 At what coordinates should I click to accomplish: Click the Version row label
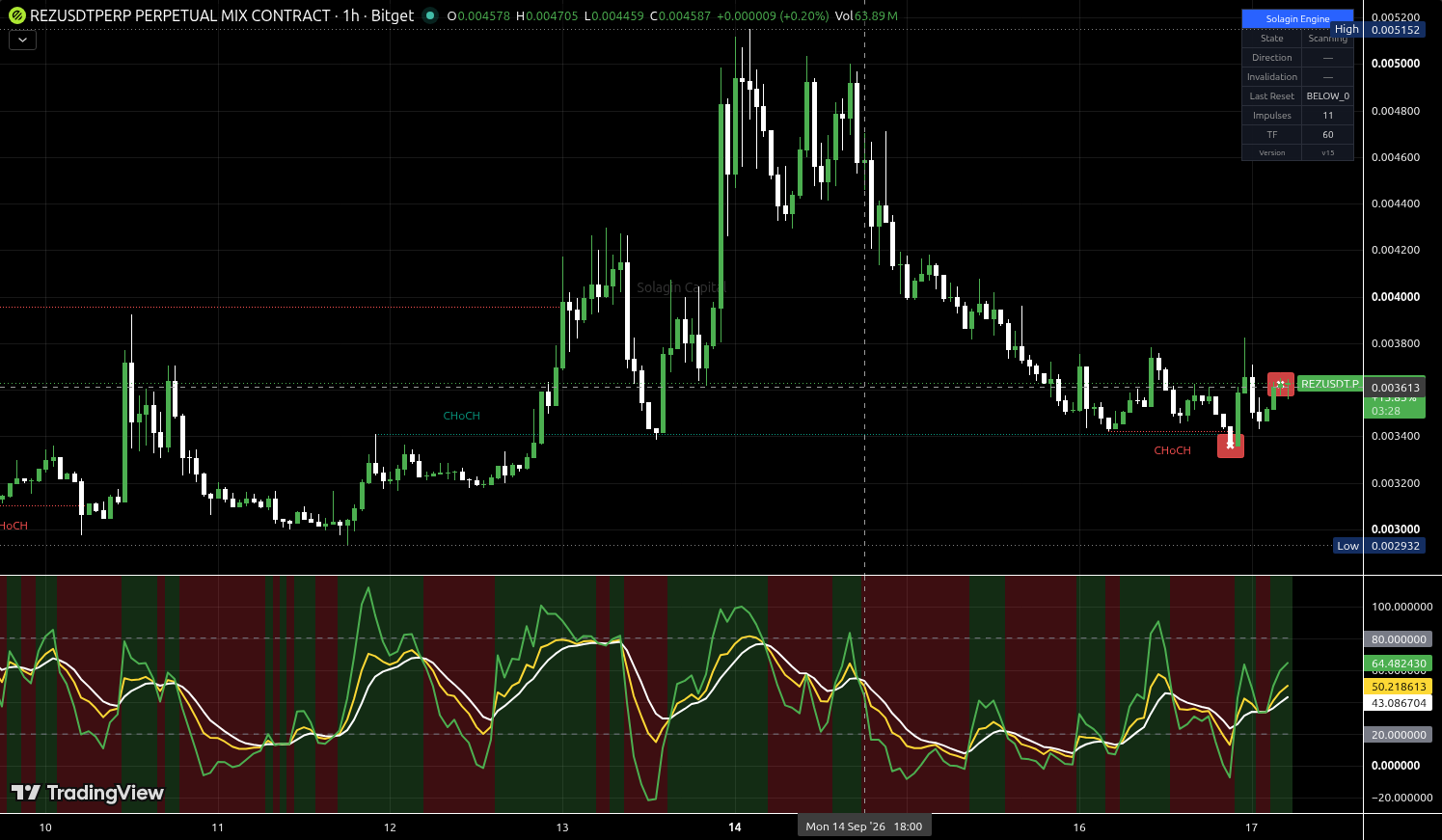coord(1271,152)
